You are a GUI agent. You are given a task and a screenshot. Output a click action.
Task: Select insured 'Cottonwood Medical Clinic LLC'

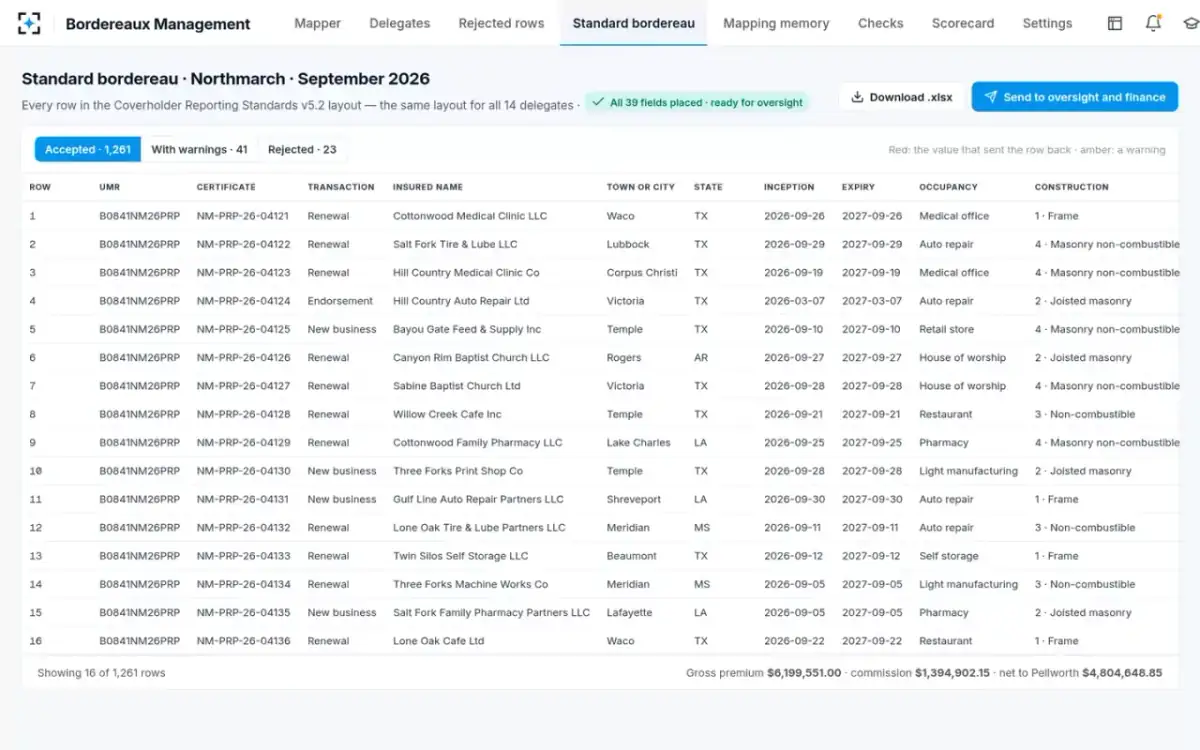[470, 216]
